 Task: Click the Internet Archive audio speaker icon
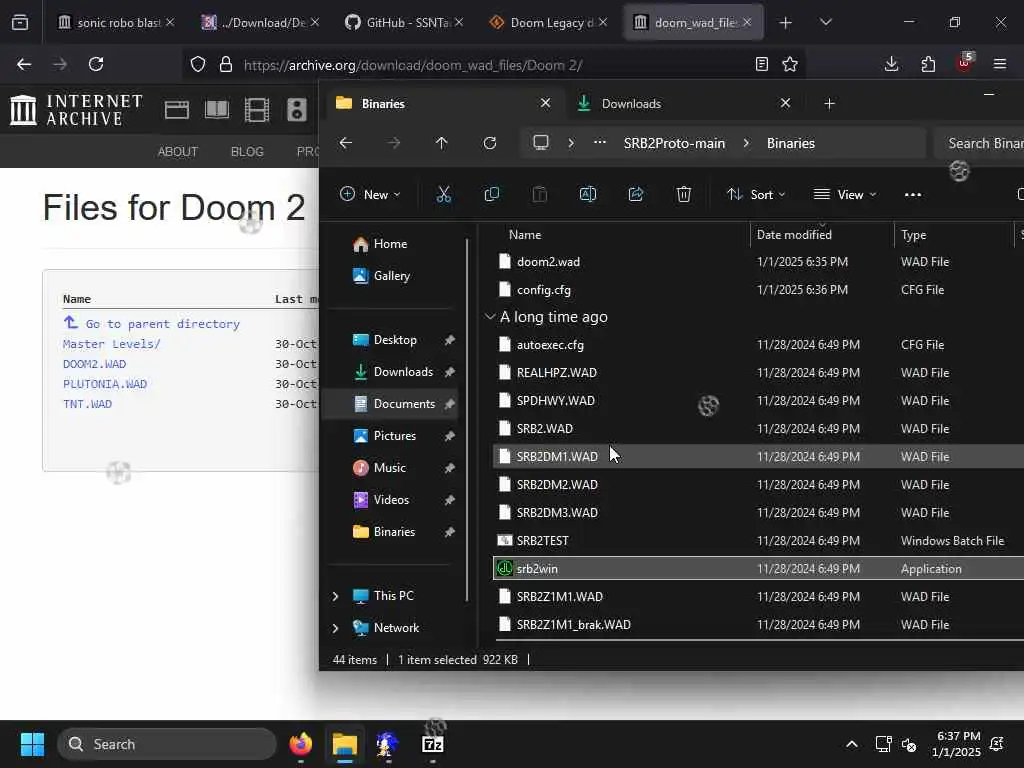[296, 110]
